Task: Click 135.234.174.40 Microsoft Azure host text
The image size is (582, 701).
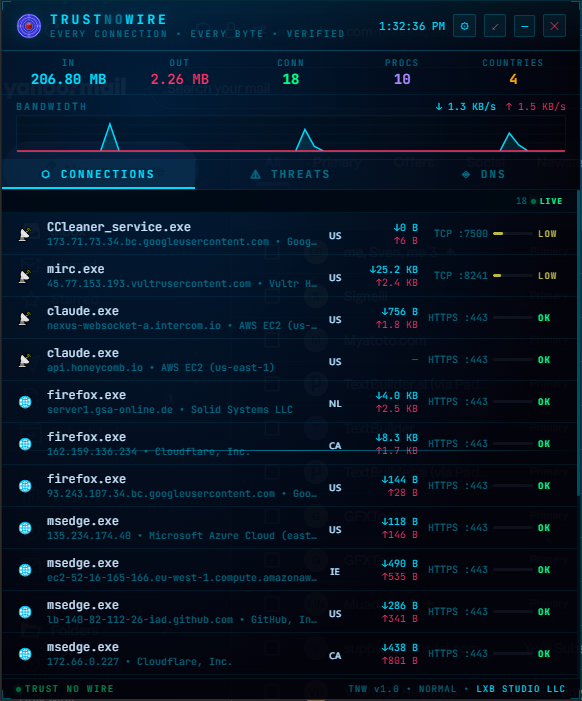Action: [181, 536]
